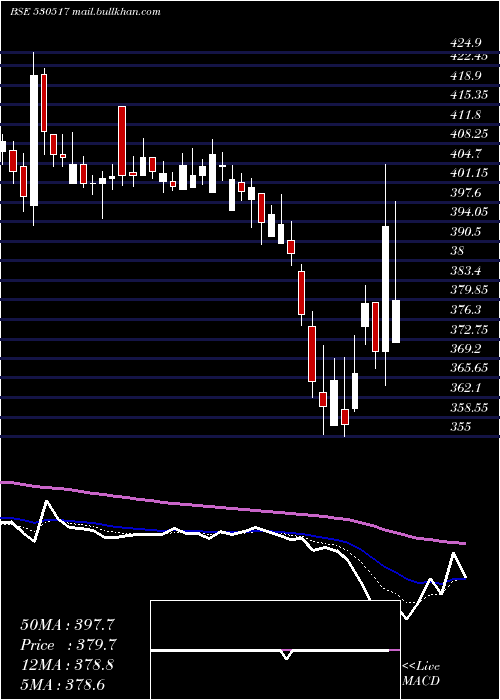Click the 'BSE 530517 mail.bullkhan.com' header text
The height and width of the screenshot is (700, 500).
[x=85, y=12]
